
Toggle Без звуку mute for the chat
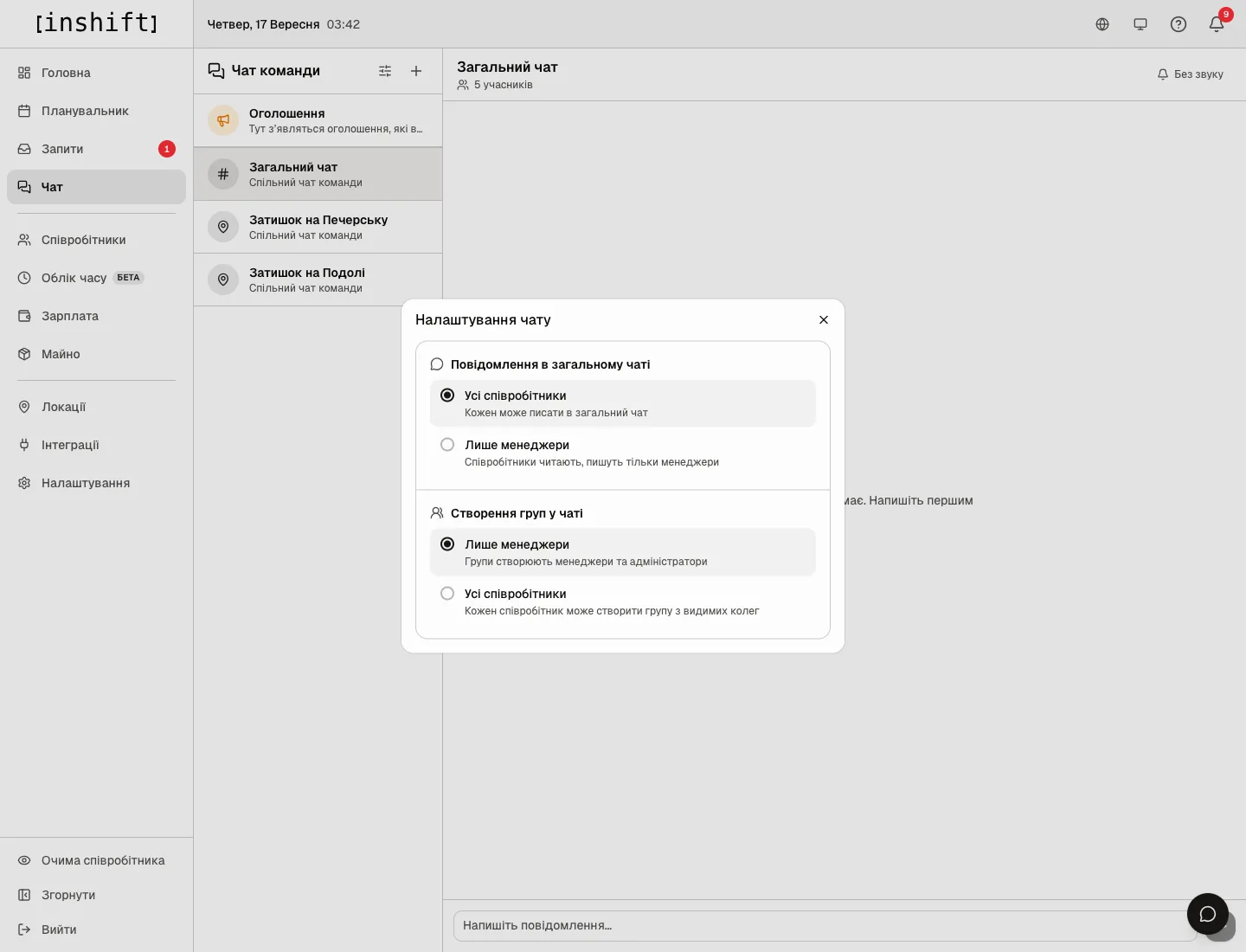[1191, 74]
